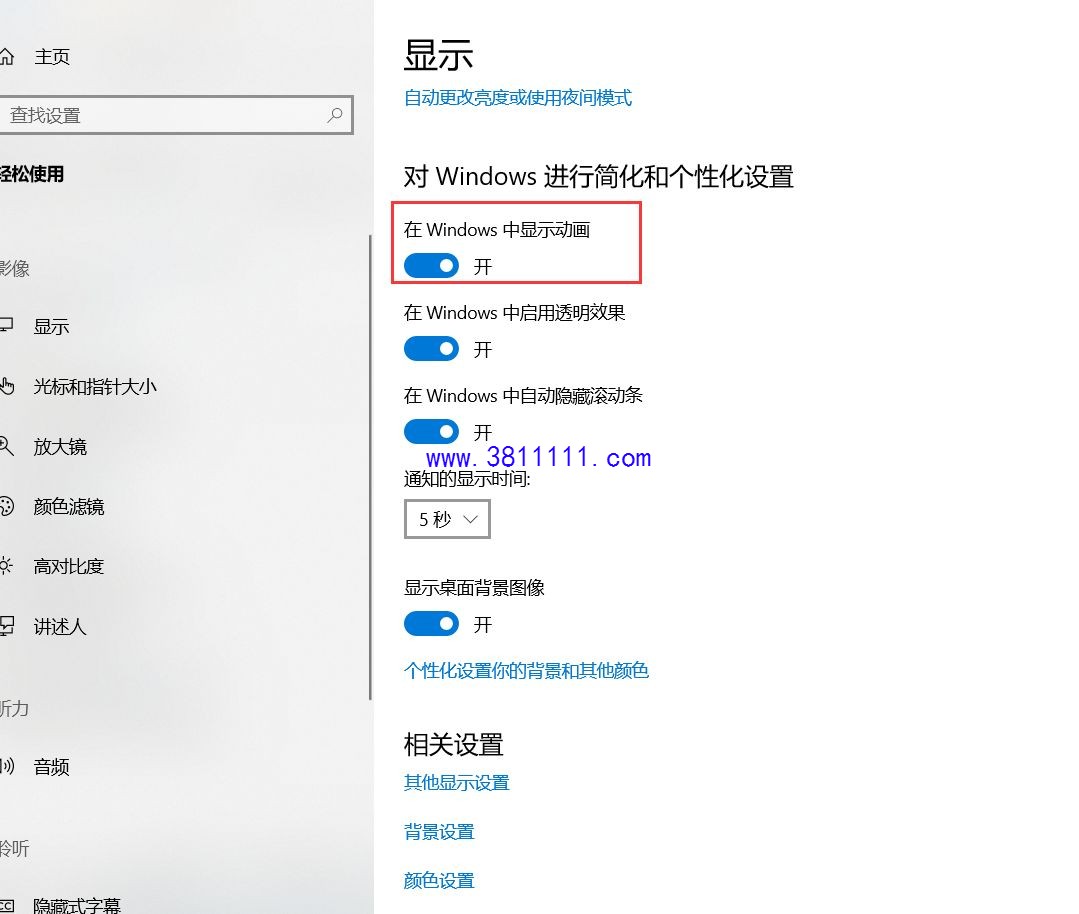Select 放大镜 in the sidebar
This screenshot has height=914, width=1079.
[60, 447]
